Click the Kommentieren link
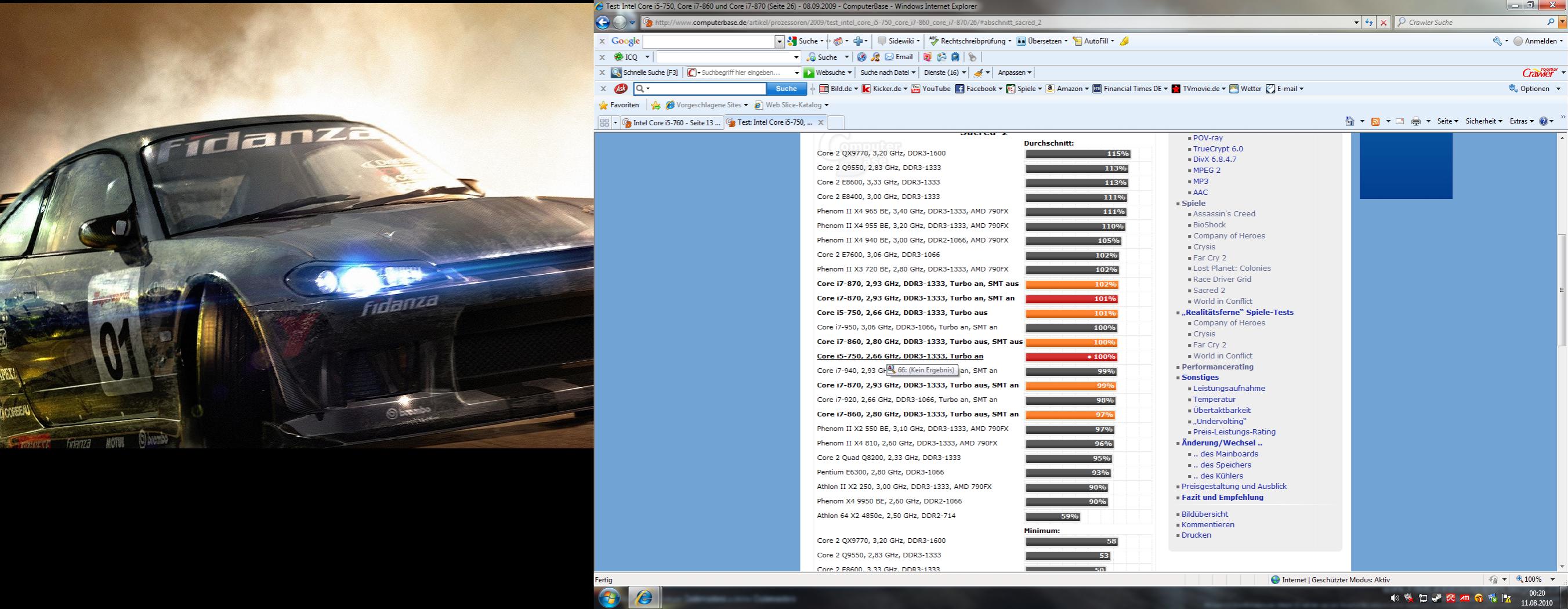 point(1208,525)
